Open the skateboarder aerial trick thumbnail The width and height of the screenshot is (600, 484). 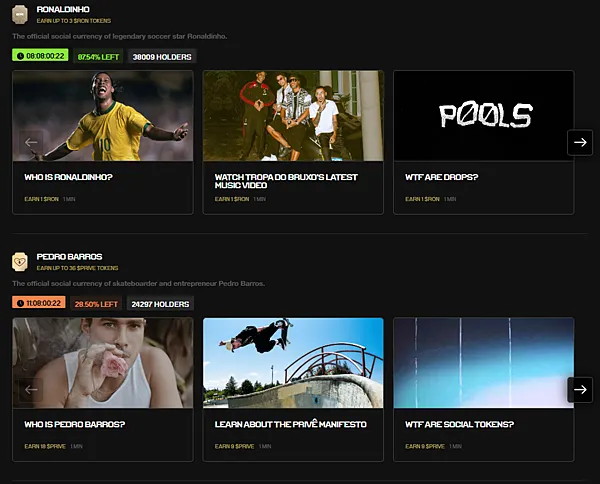[x=293, y=363]
